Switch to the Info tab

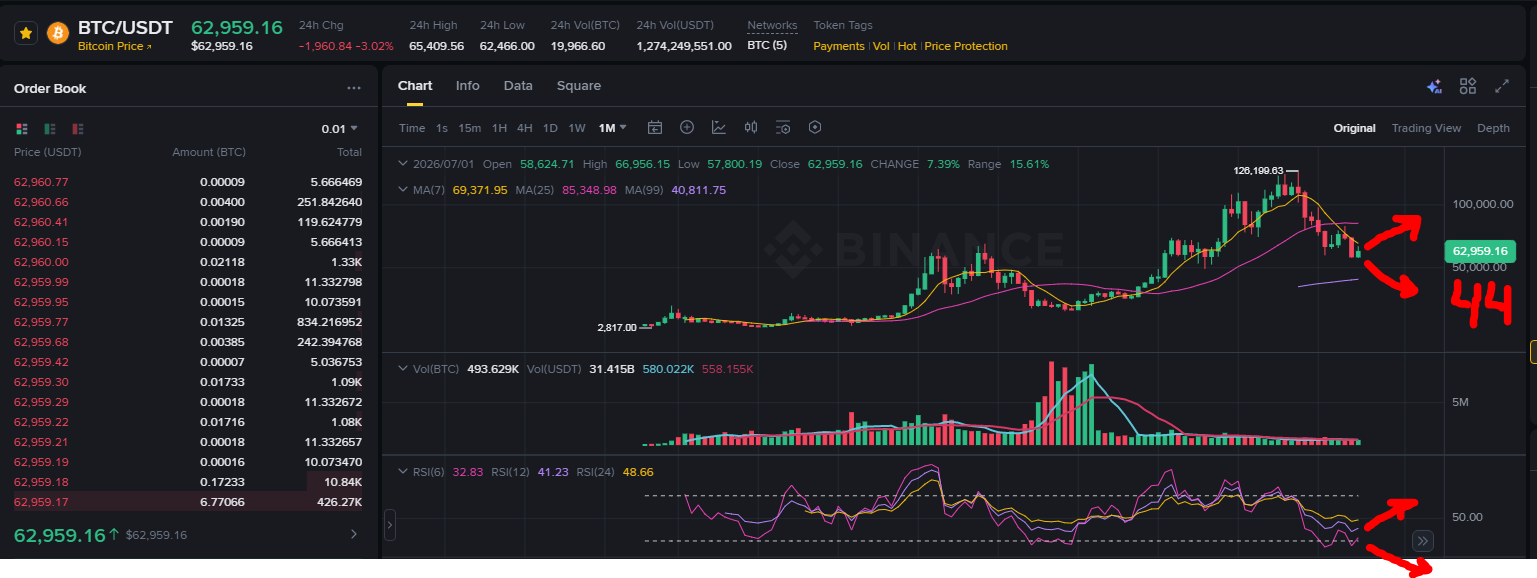[468, 86]
